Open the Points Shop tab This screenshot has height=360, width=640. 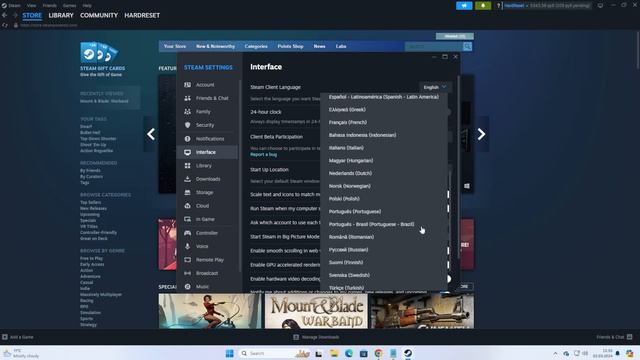pos(290,47)
